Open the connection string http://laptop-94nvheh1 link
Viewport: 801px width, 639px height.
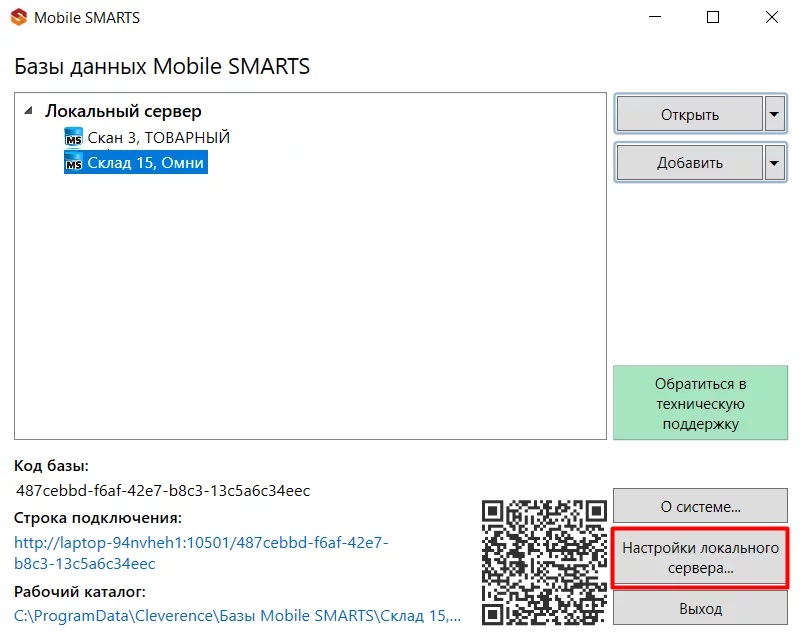click(201, 553)
